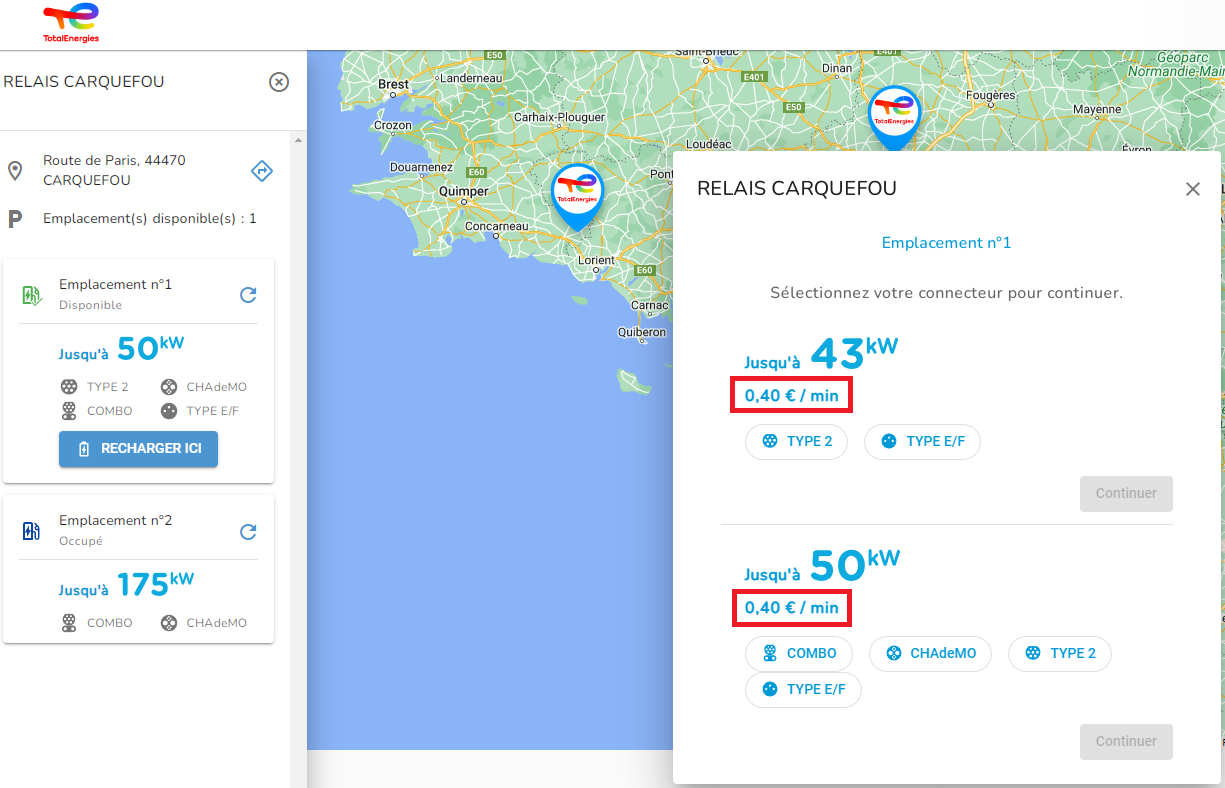This screenshot has height=788, width=1225.
Task: Click the 0,40 € / min price under 43 kW
Action: click(792, 395)
